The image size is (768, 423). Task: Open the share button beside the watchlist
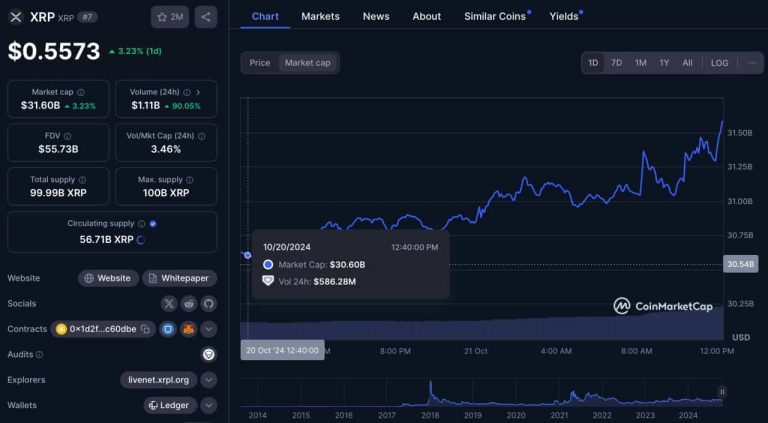[206, 17]
